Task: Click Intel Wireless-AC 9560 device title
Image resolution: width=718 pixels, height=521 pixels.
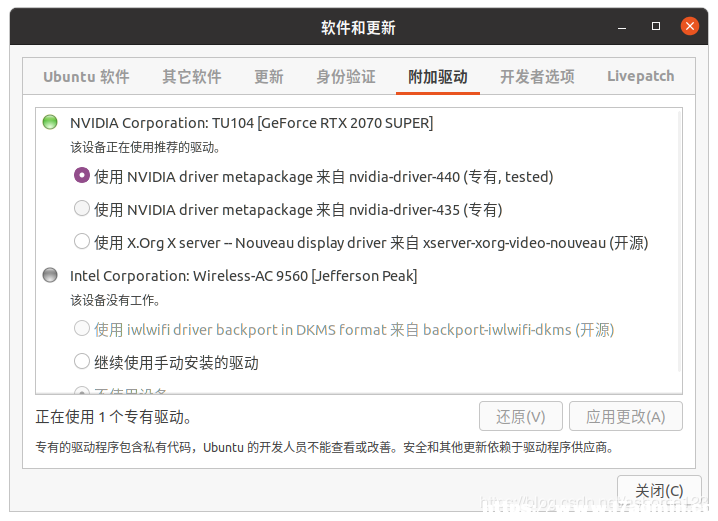Action: pos(243,276)
